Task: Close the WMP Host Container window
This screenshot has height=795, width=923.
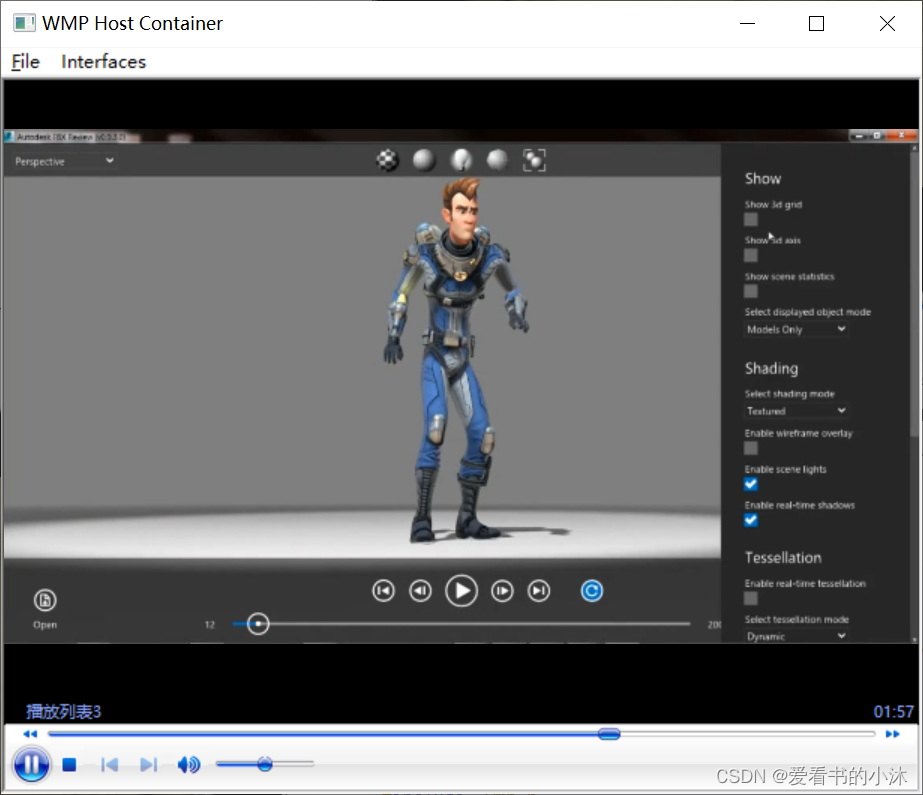Action: pyautogui.click(x=887, y=24)
